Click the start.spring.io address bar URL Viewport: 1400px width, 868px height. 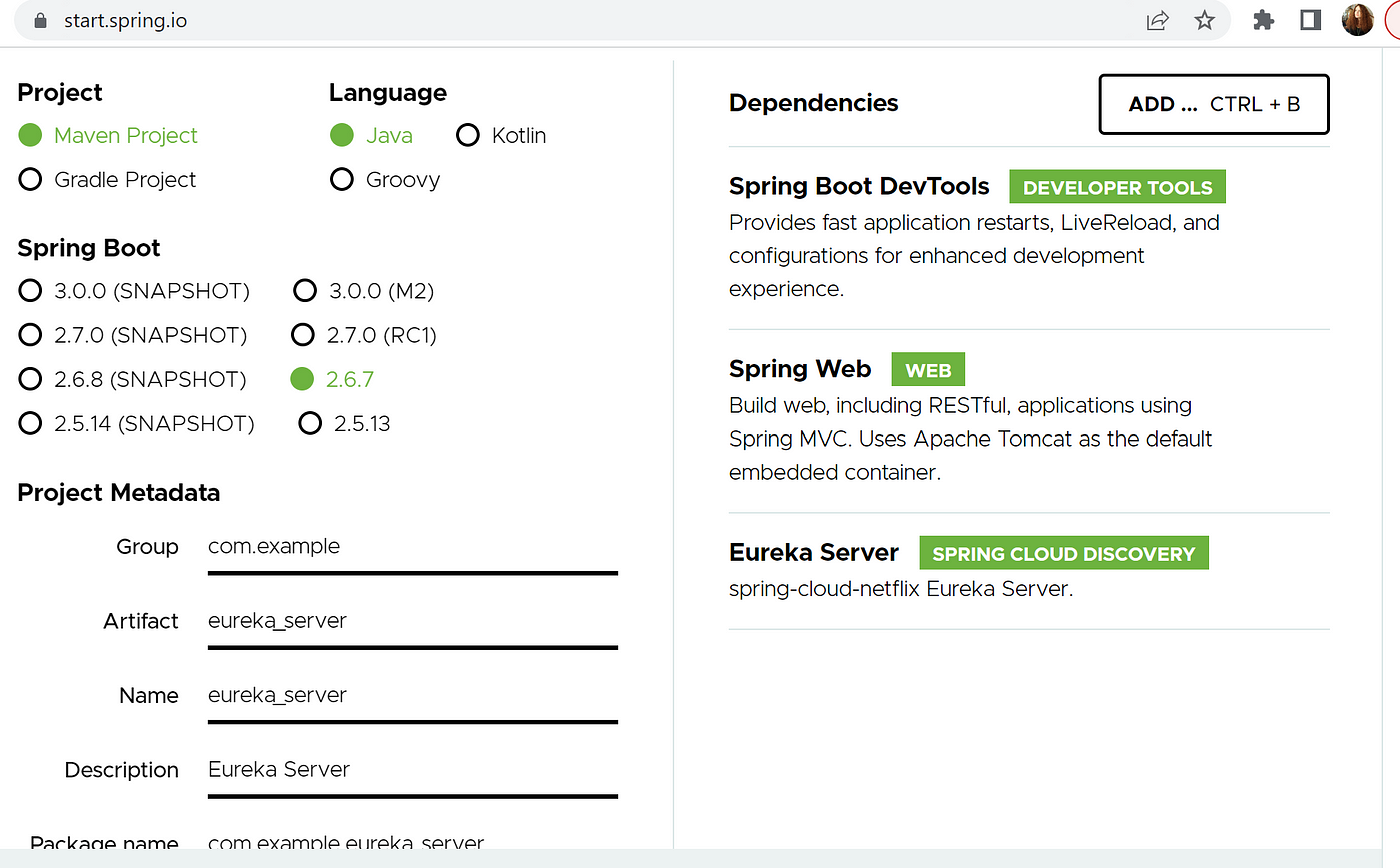point(125,20)
